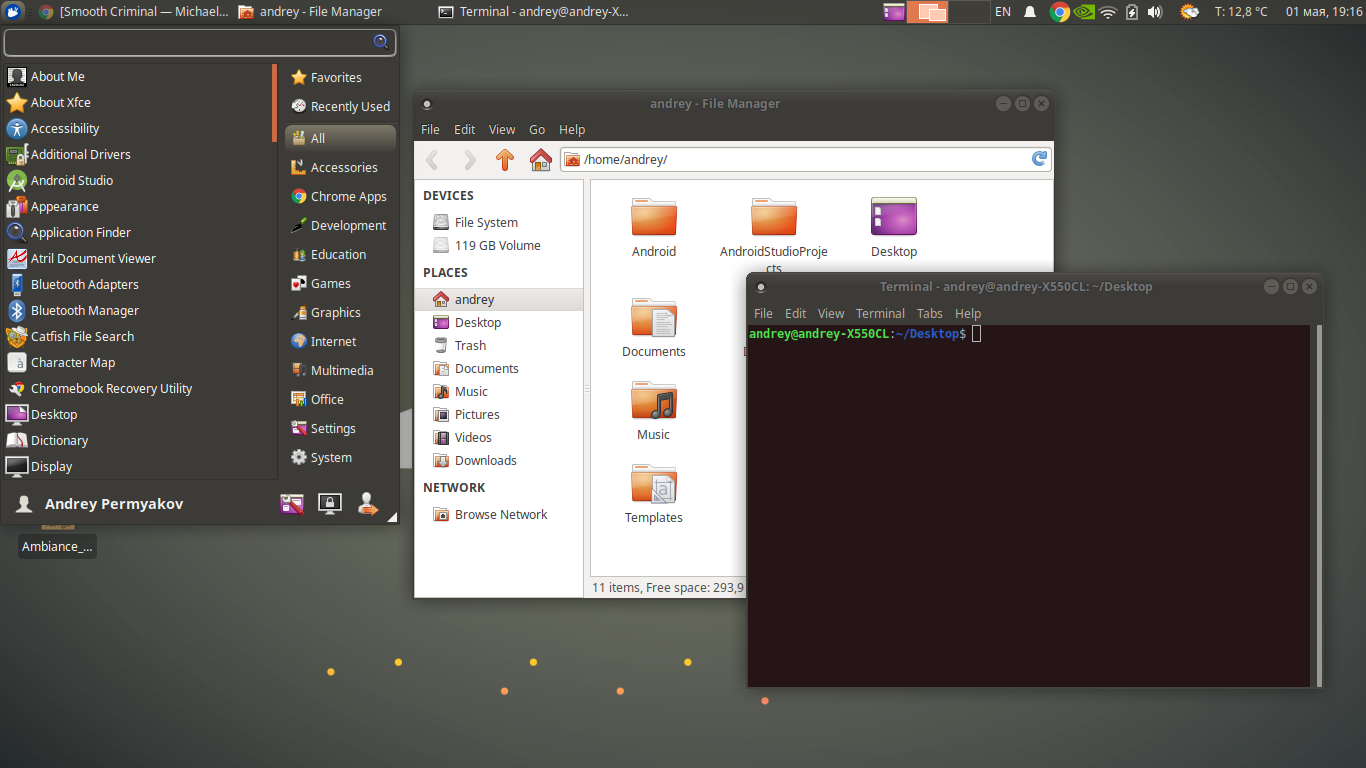Launch Google Chrome from the system tray

coord(1059,12)
